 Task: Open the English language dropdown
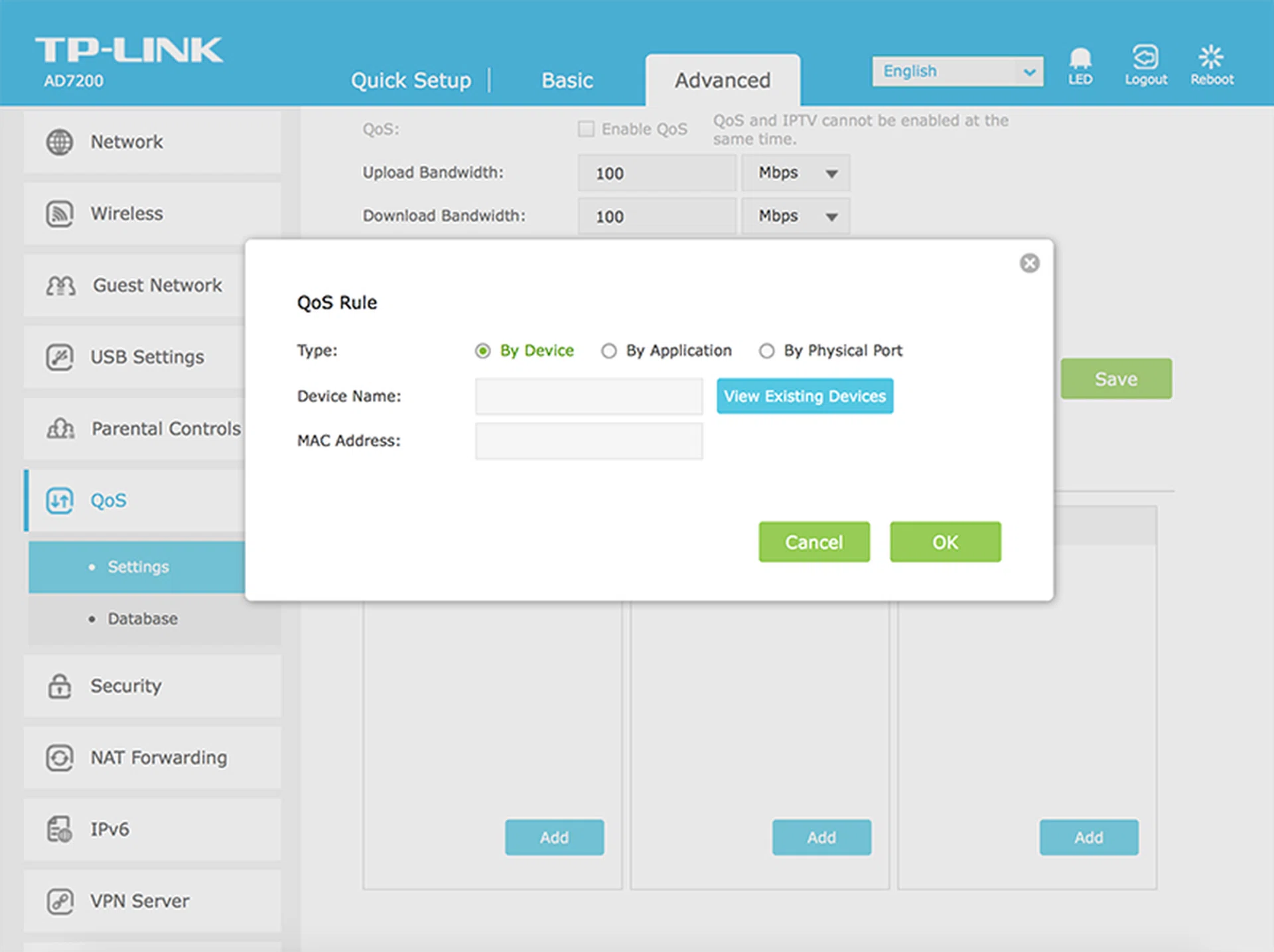(x=957, y=72)
